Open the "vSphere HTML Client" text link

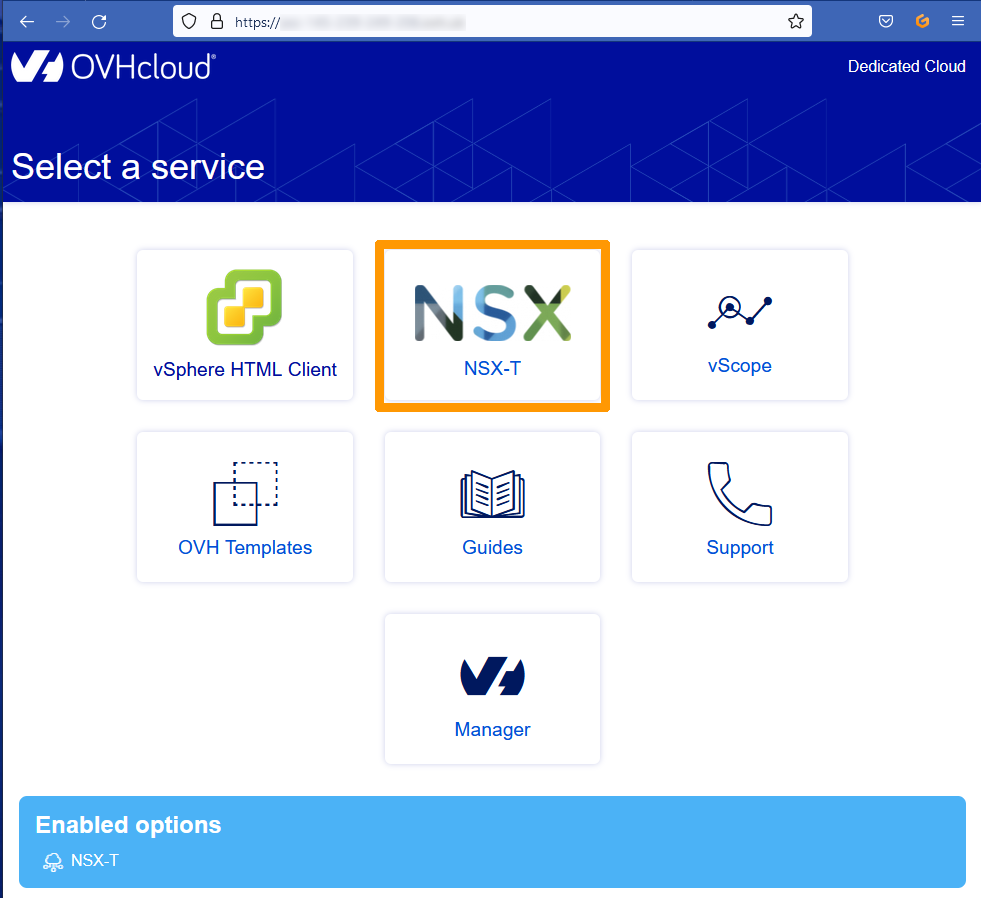point(245,369)
